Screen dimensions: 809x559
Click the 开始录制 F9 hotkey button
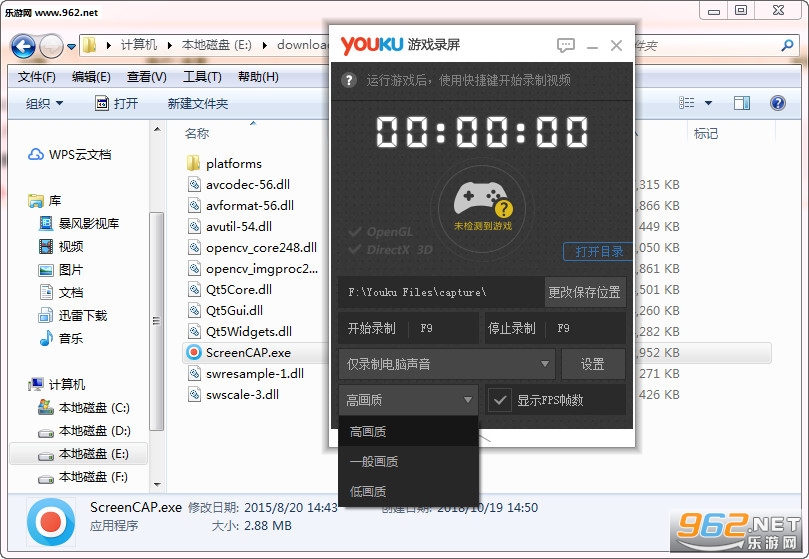click(x=408, y=328)
